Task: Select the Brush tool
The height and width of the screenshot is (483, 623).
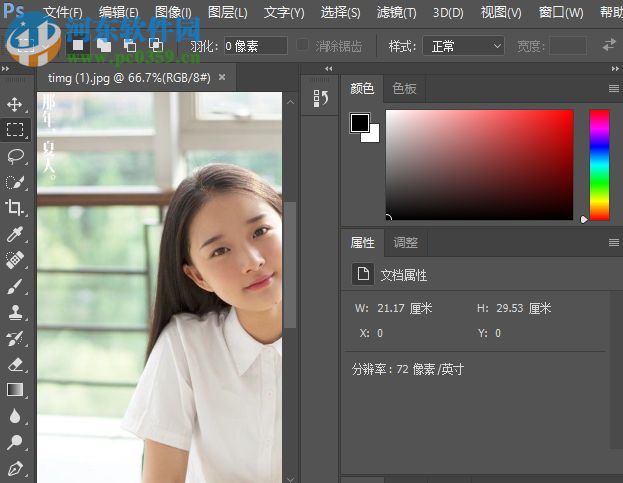Action: pyautogui.click(x=15, y=286)
